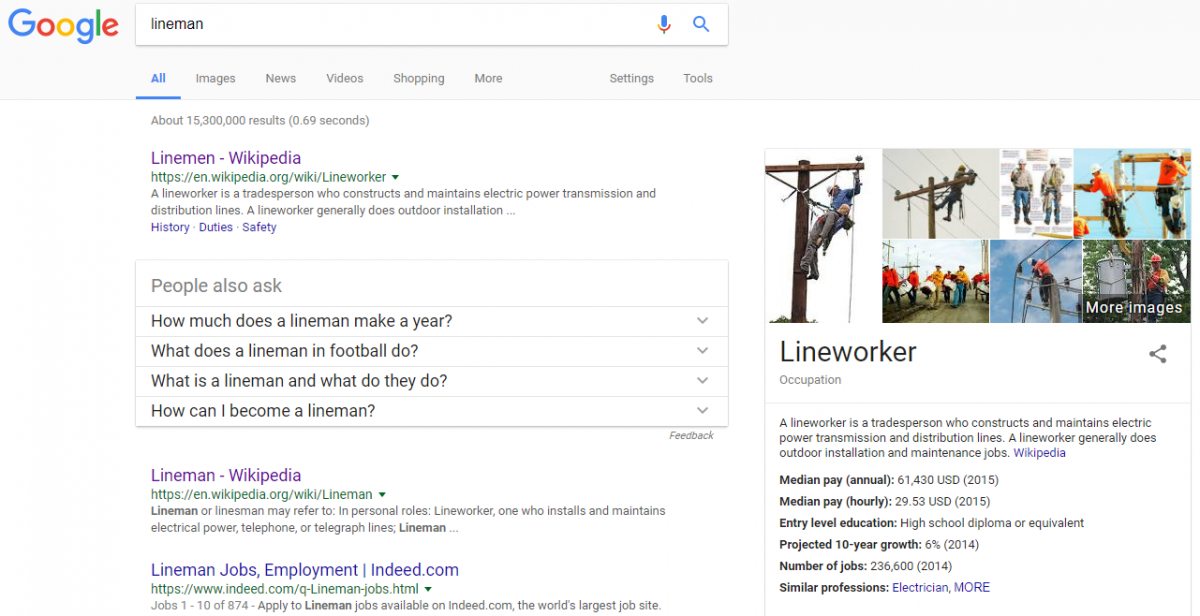Select the All results tab
The width and height of the screenshot is (1200, 616).
(x=158, y=78)
